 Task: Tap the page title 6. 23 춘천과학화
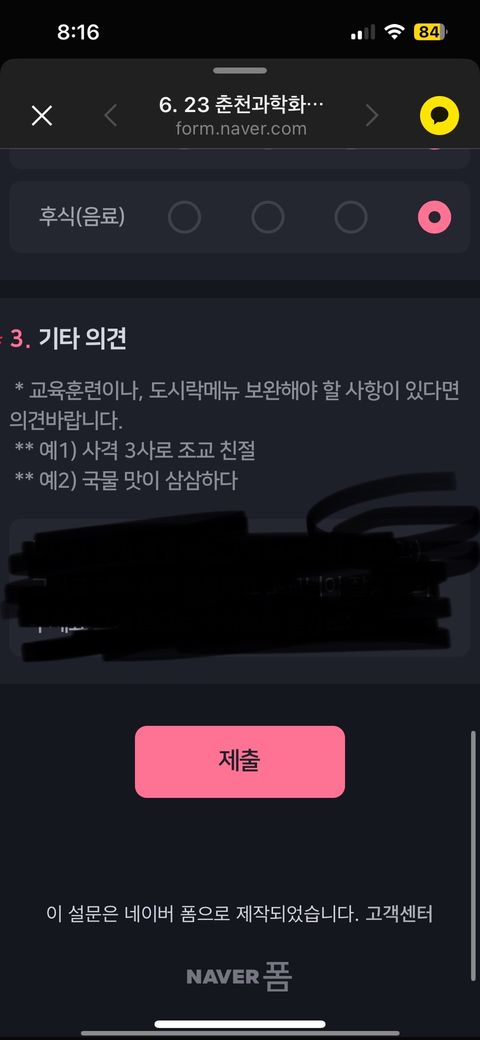[x=242, y=105]
